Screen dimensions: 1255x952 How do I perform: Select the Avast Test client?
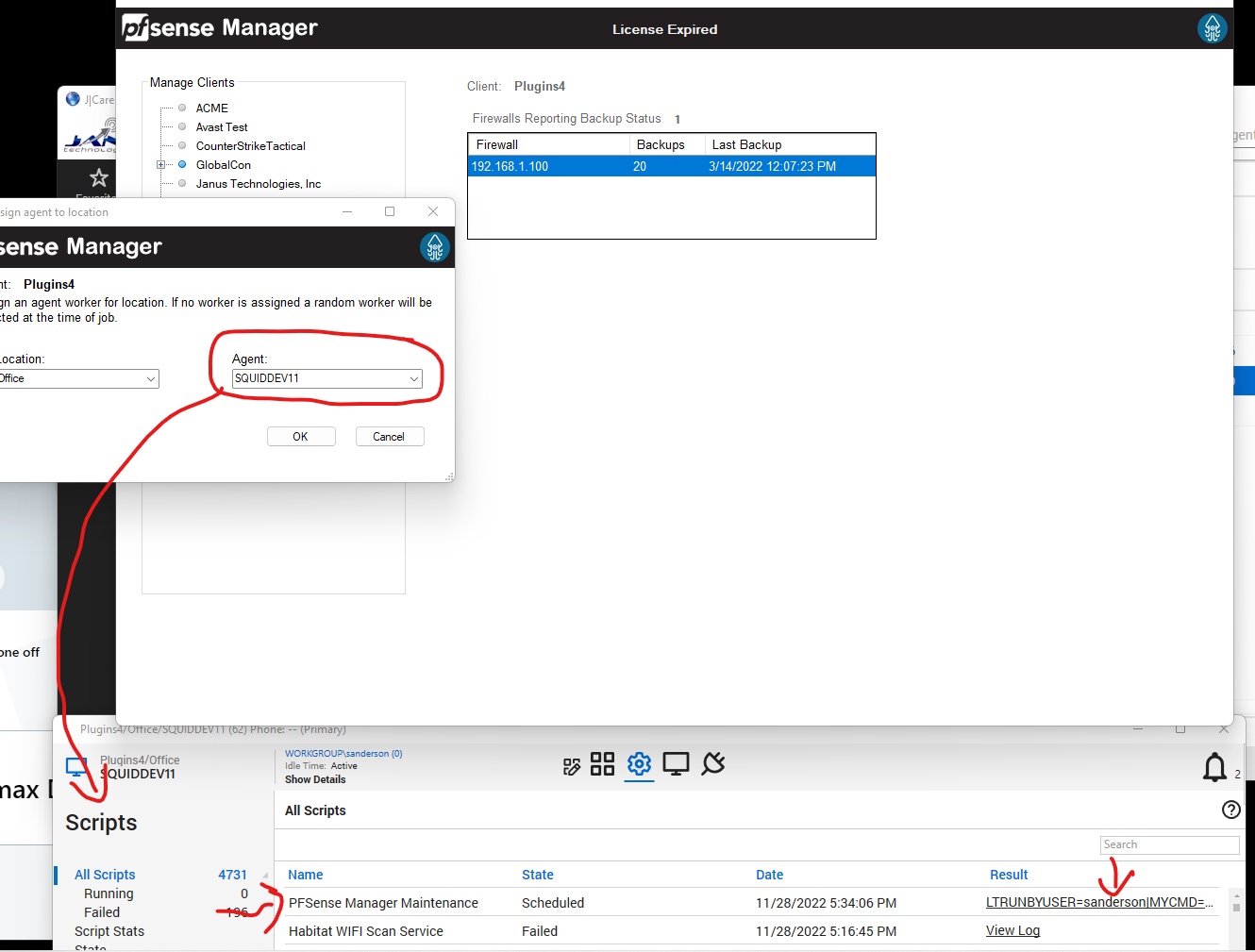[x=222, y=127]
